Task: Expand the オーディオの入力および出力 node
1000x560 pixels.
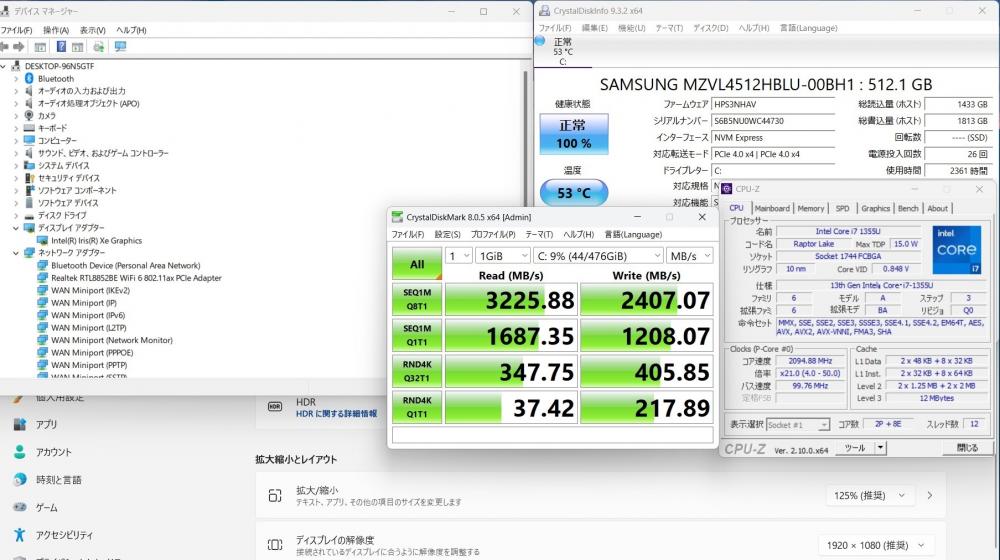Action: point(16,91)
